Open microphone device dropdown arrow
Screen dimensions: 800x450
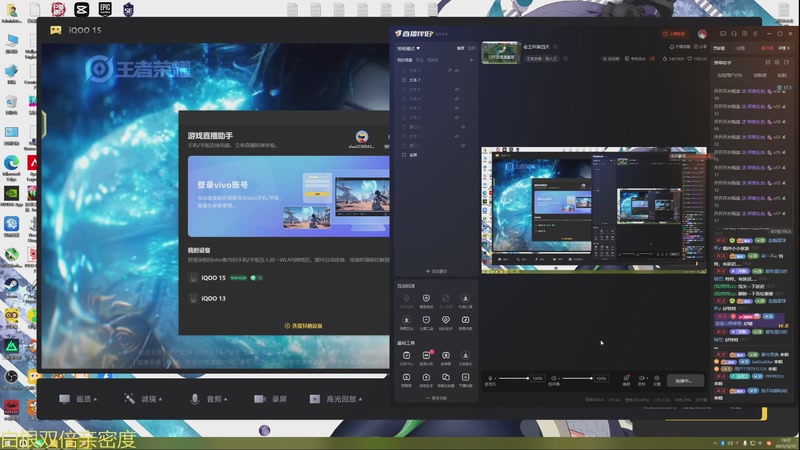[x=495, y=378]
